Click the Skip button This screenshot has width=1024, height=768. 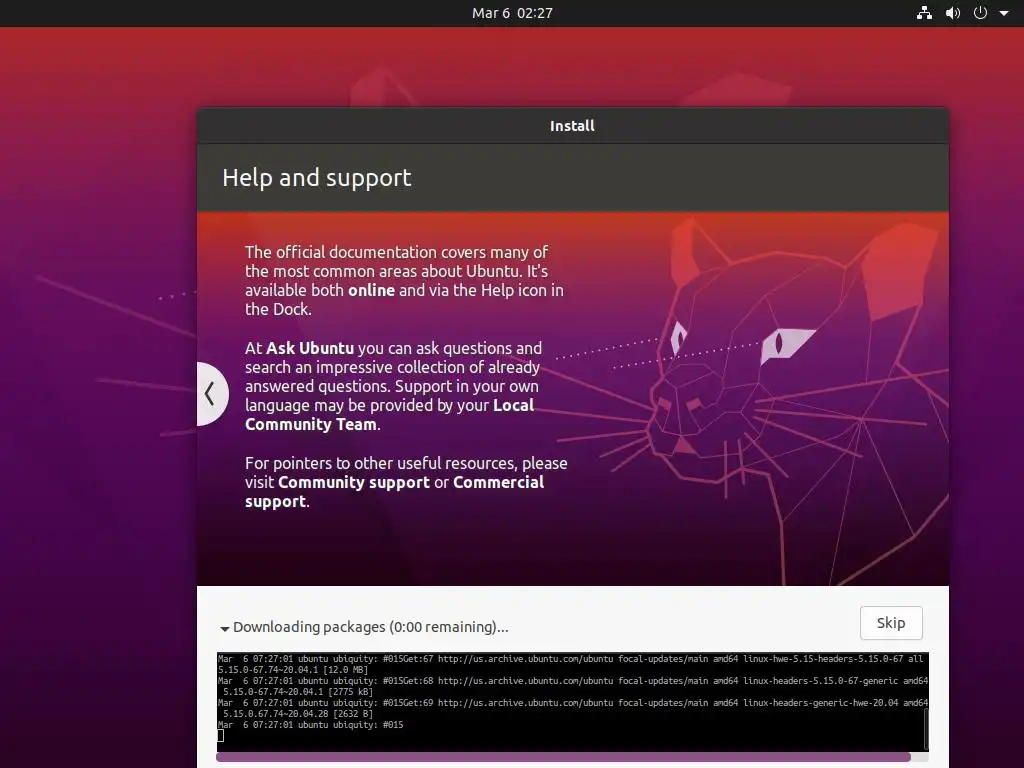click(891, 623)
